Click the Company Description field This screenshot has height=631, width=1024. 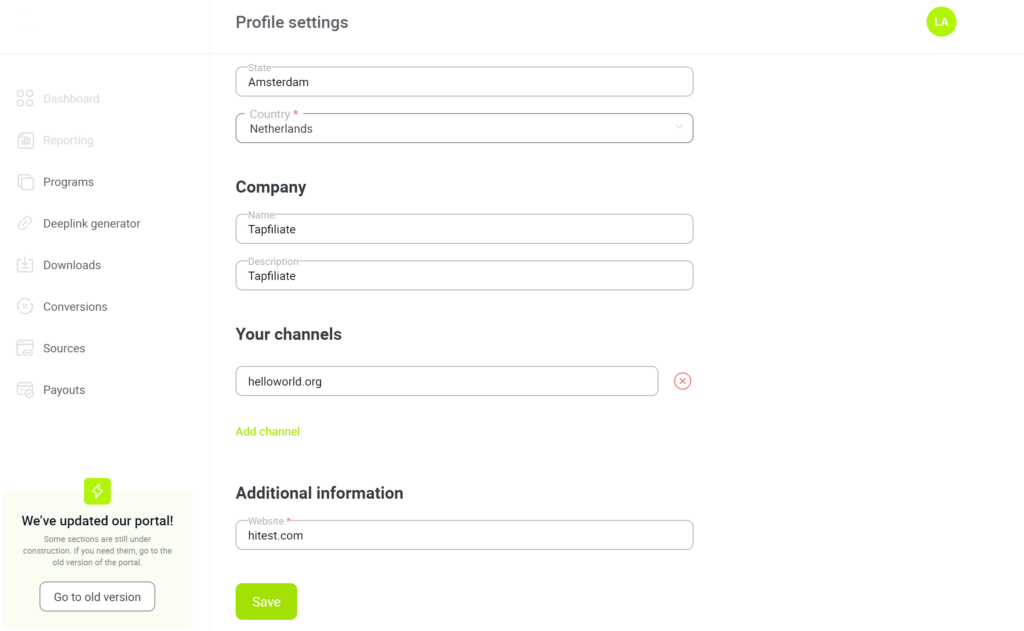[463, 275]
